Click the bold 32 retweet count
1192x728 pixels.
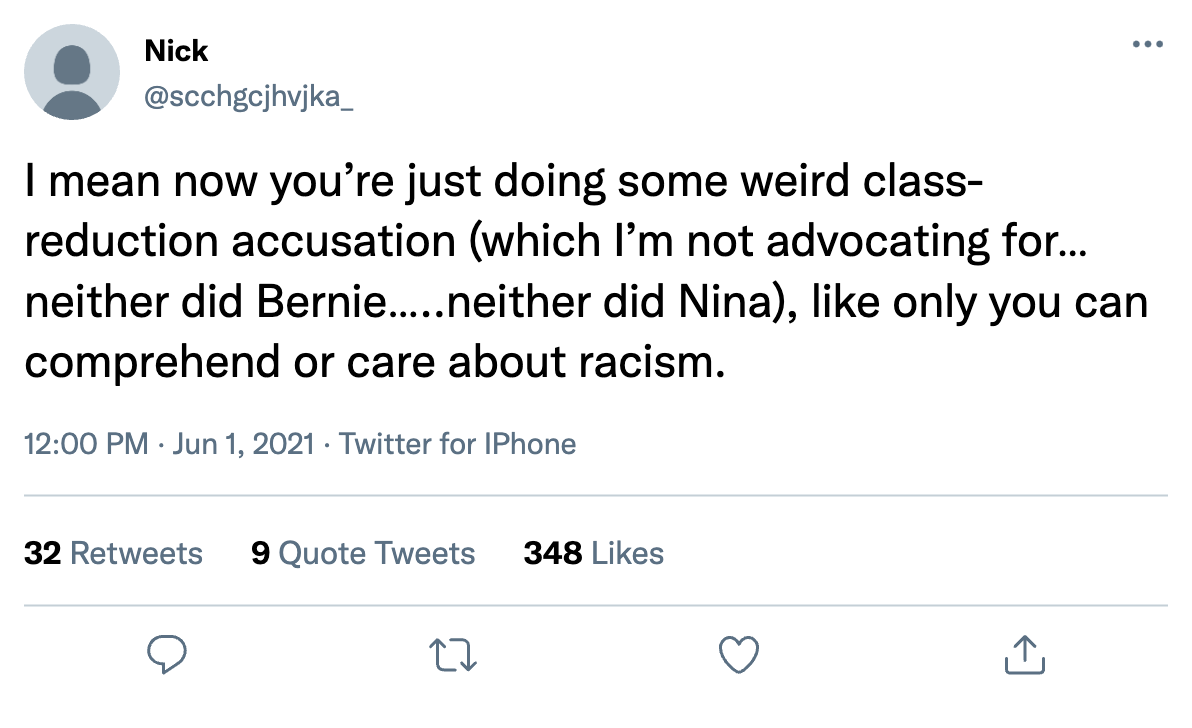click(x=43, y=553)
